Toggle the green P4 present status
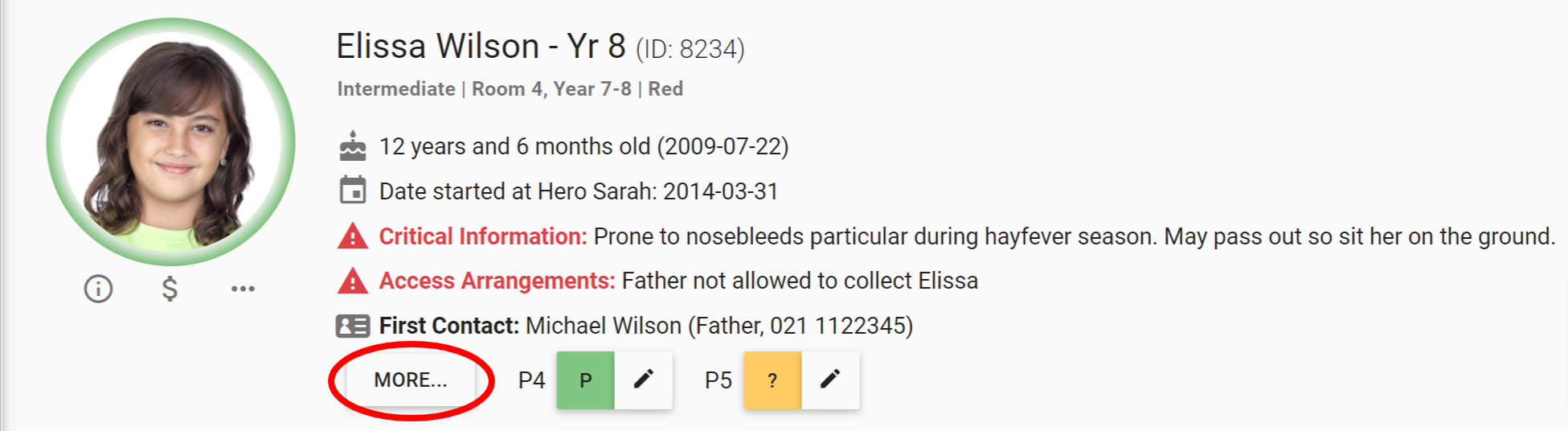This screenshot has height=431, width=1568. click(x=586, y=380)
